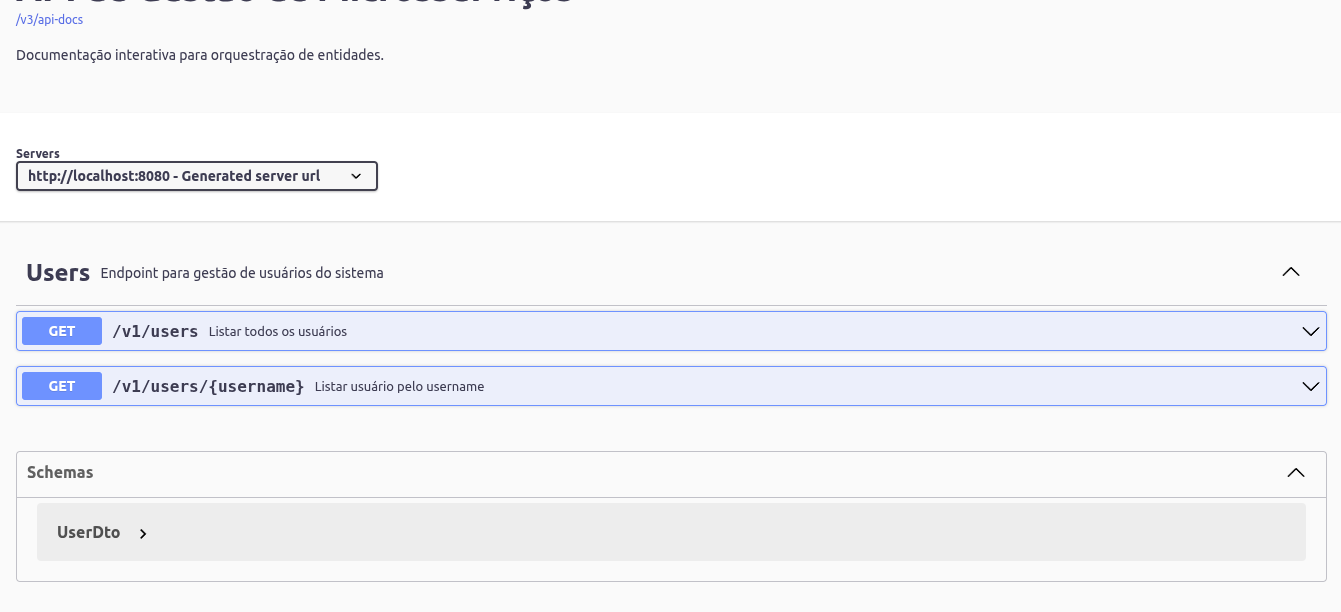Click the Users section heading
1341x612 pixels.
click(57, 271)
